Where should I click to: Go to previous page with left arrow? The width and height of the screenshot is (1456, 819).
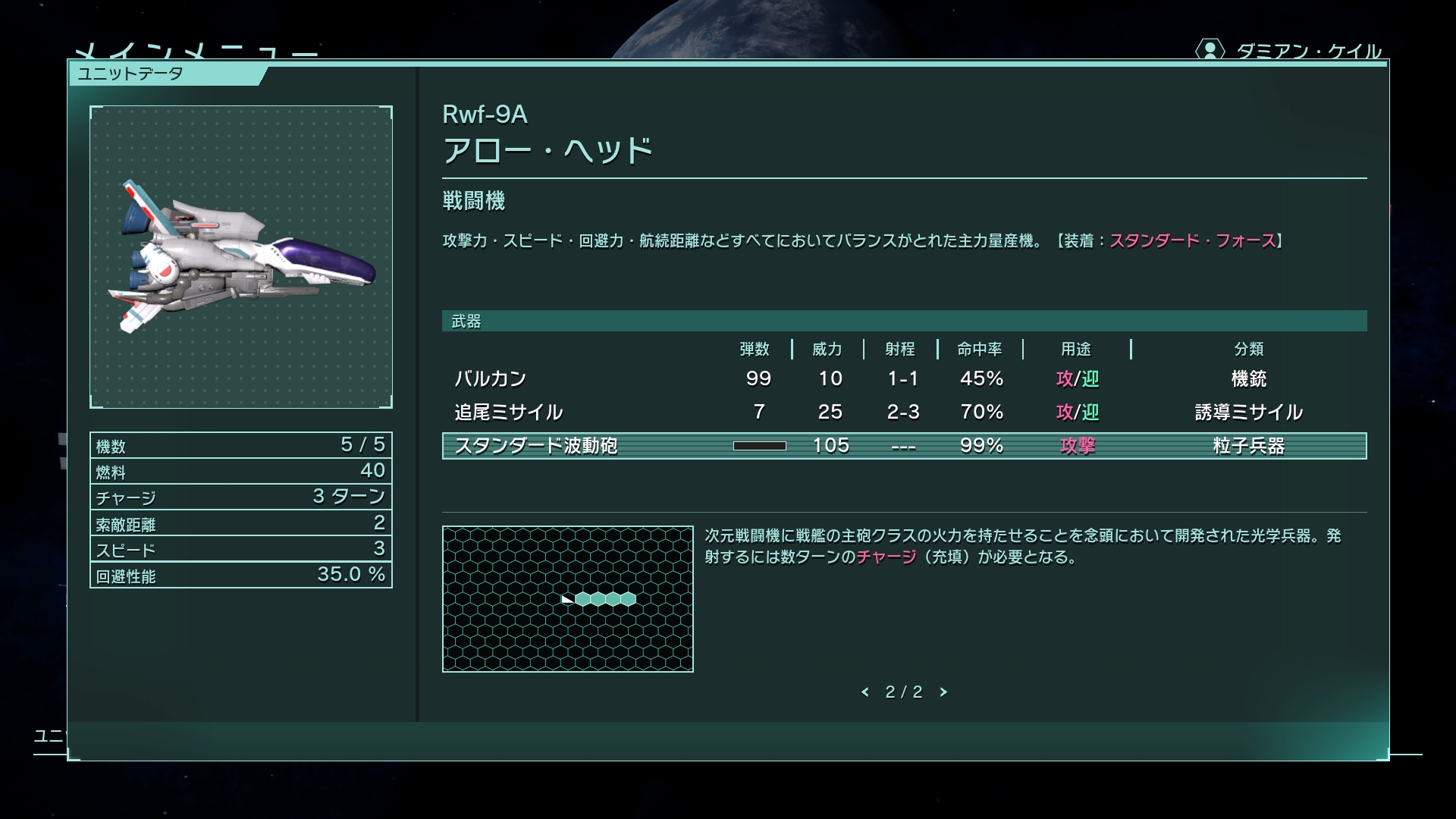[865, 692]
